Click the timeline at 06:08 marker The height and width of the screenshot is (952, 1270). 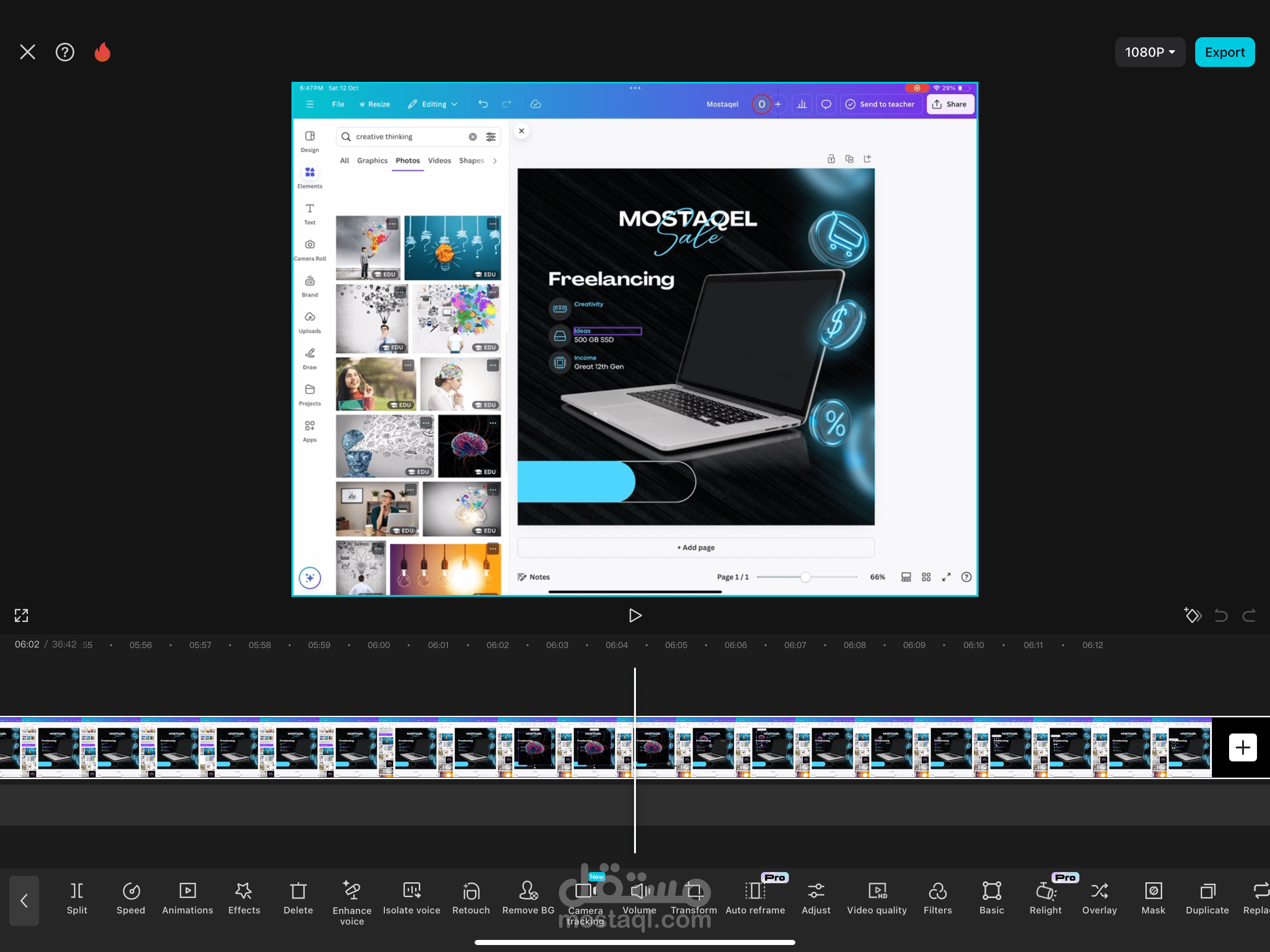pos(854,645)
